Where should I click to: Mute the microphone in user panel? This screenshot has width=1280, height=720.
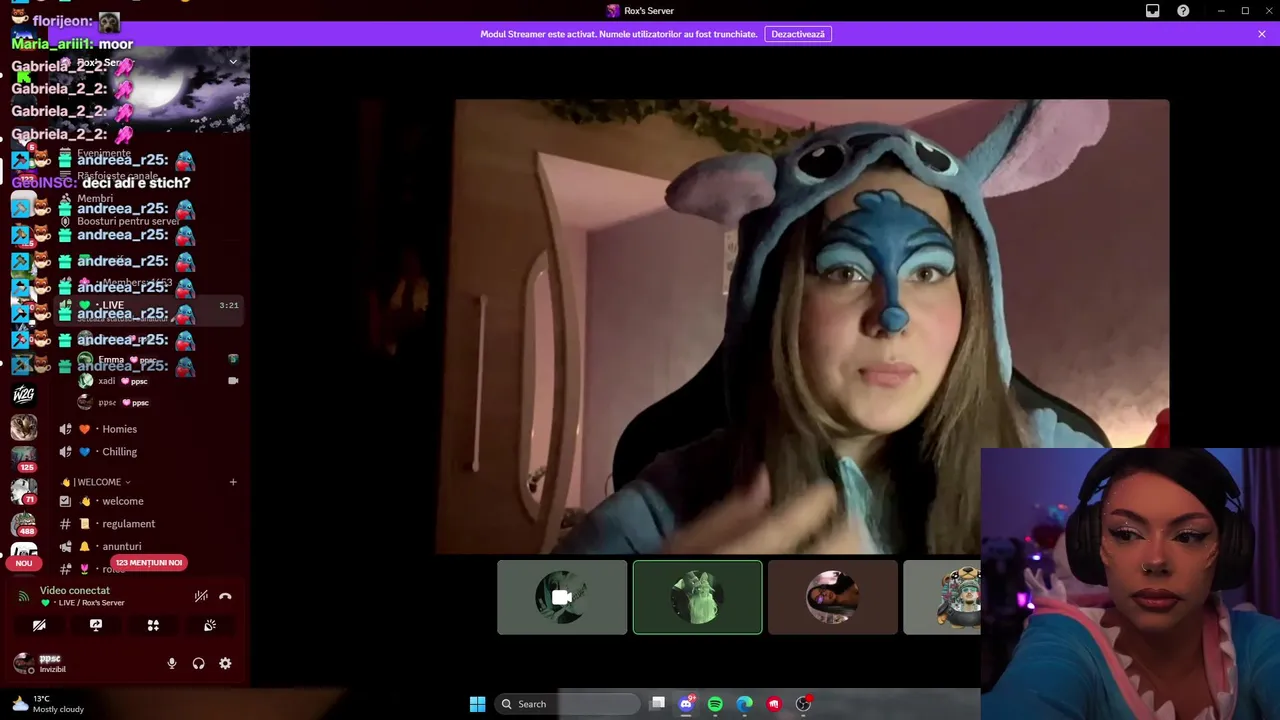(x=172, y=663)
